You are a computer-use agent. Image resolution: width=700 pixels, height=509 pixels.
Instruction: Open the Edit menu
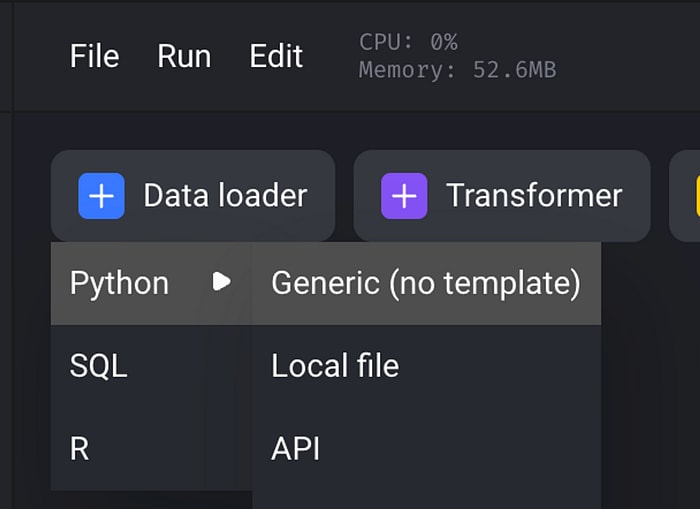pos(276,56)
